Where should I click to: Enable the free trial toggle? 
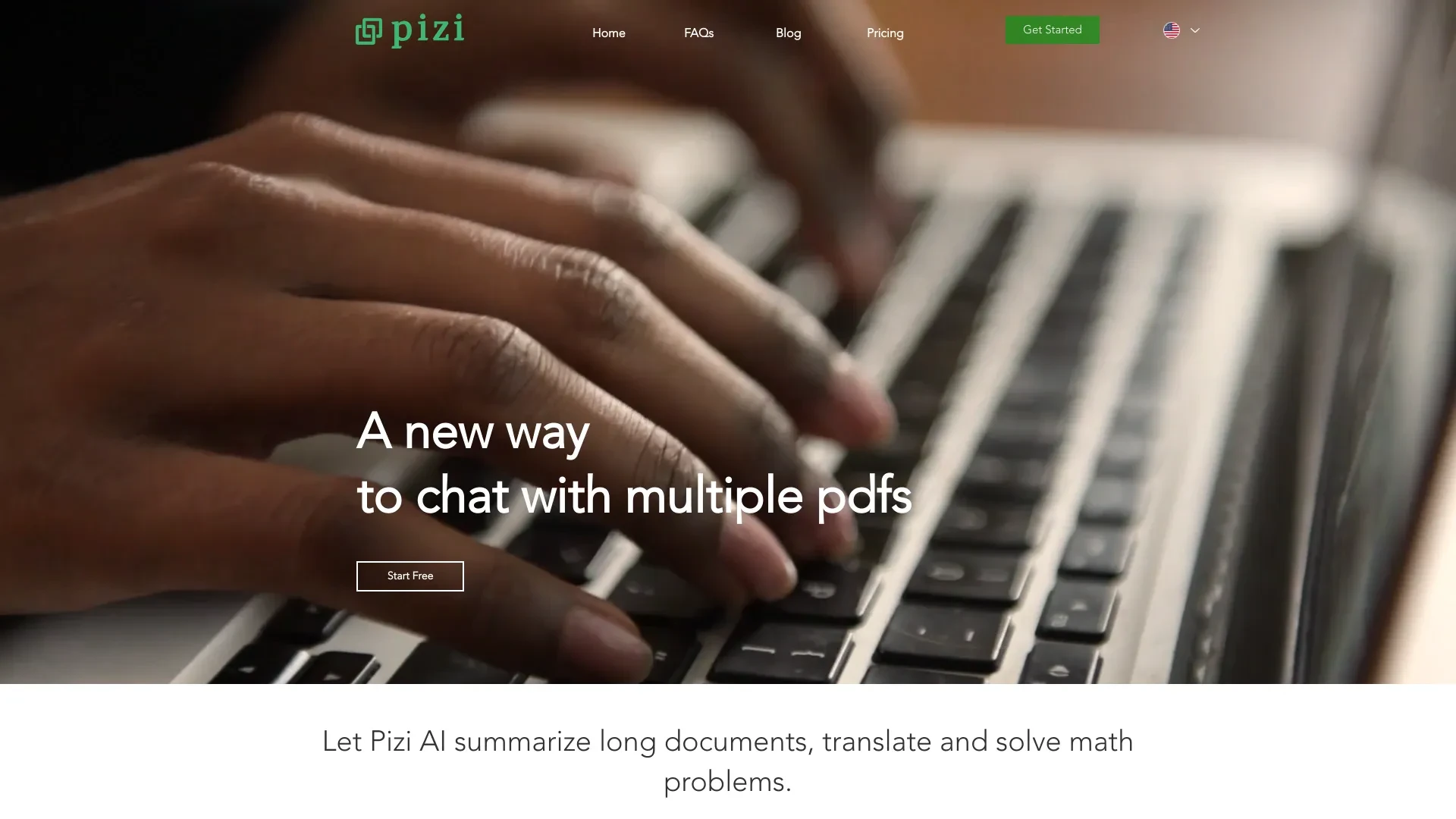coord(409,576)
